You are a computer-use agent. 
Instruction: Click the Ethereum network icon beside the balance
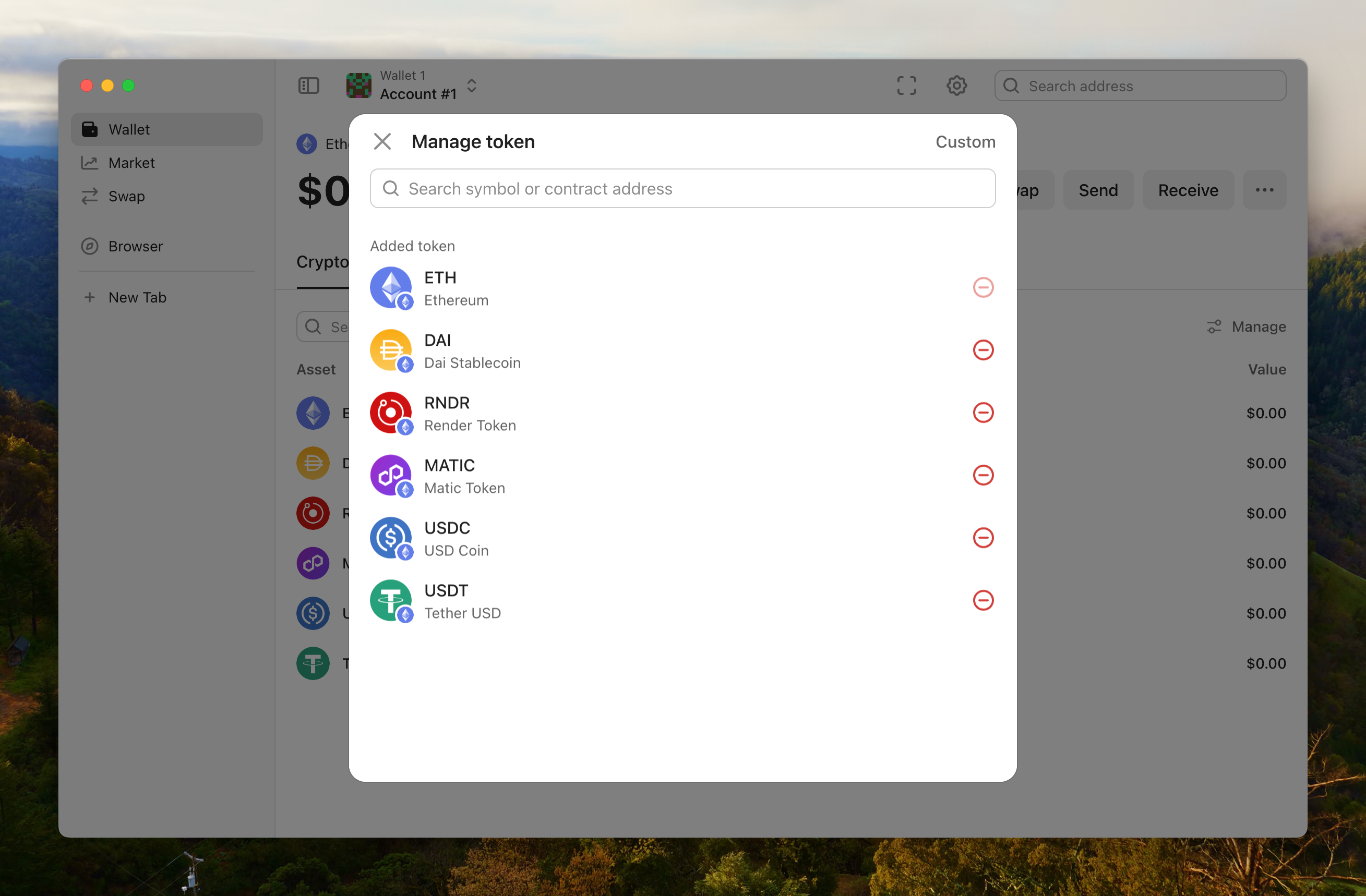[307, 143]
